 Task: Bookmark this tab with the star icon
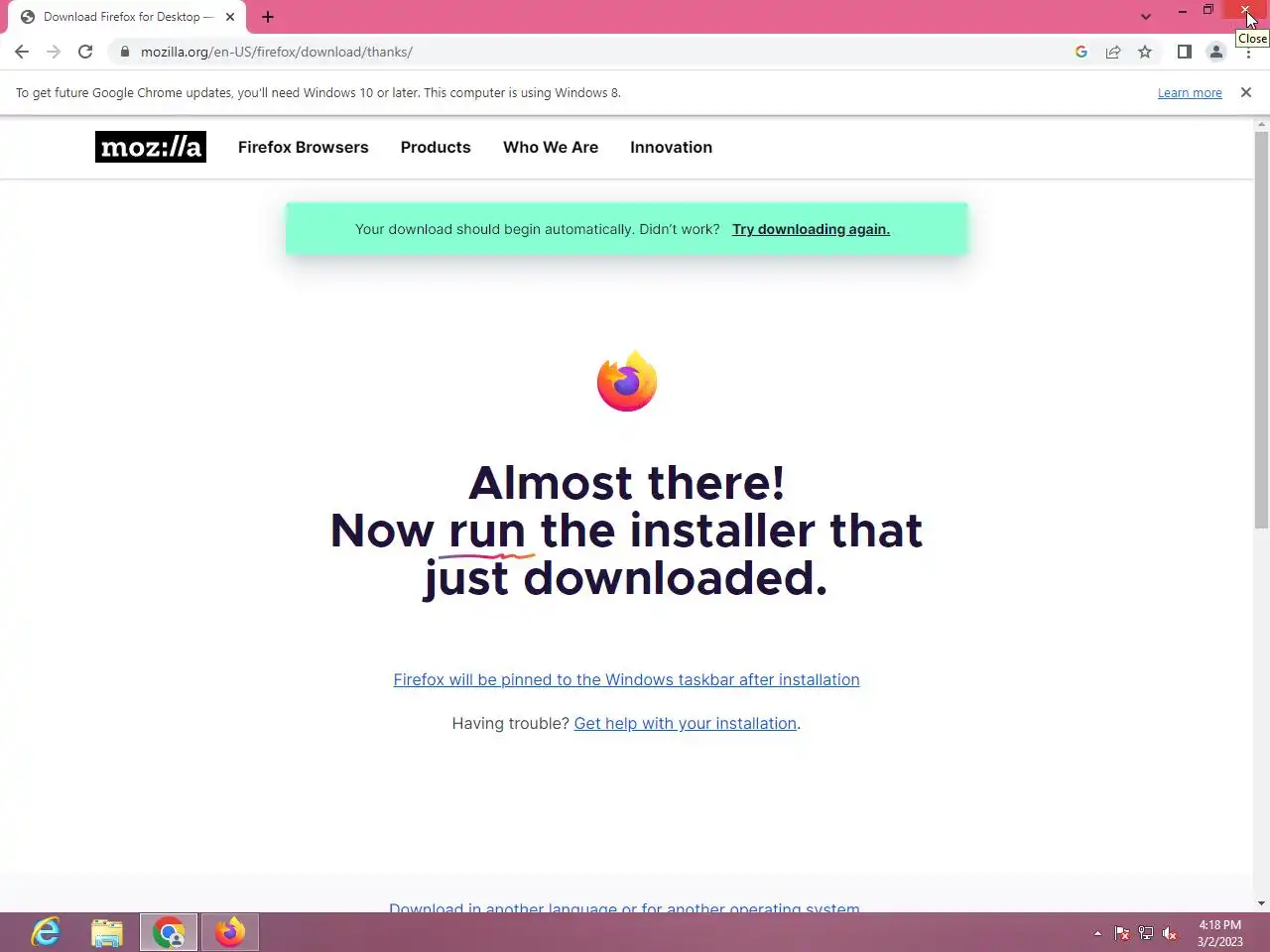click(x=1145, y=52)
